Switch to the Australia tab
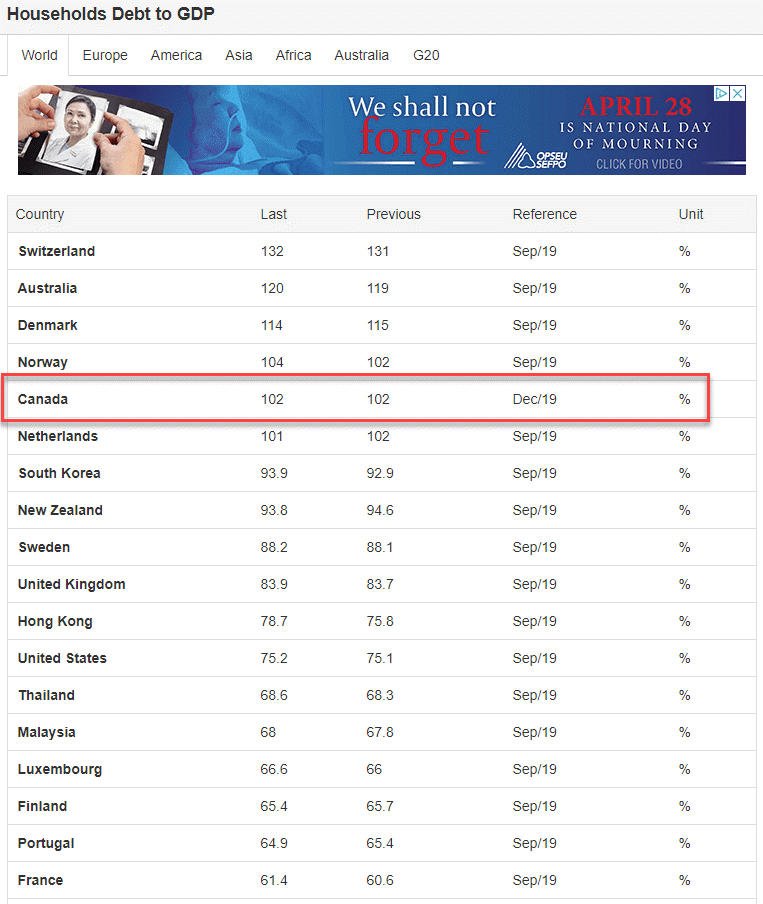The height and width of the screenshot is (904, 763). [x=362, y=55]
